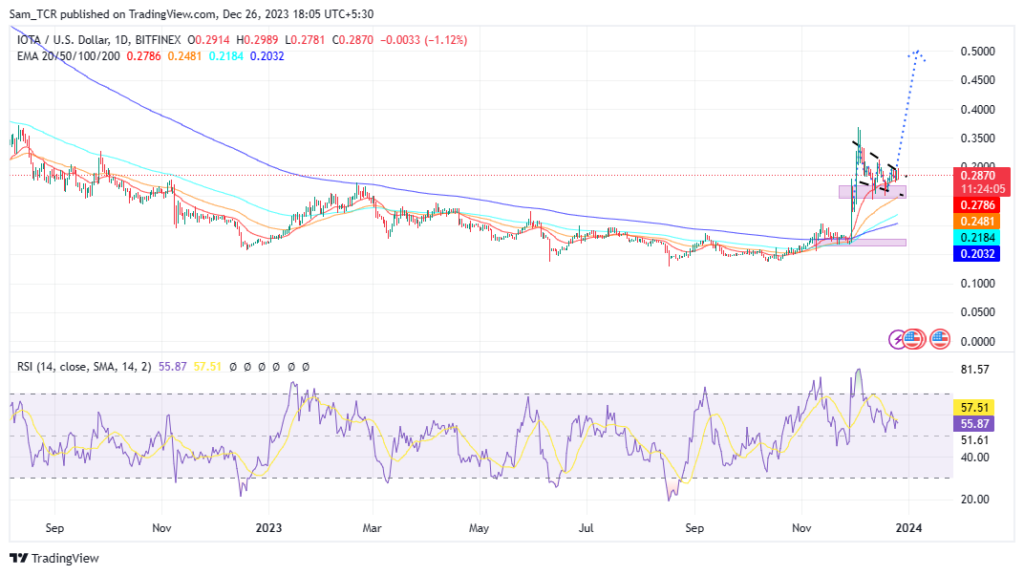Click the dark blue 0.2032 EMA label on the price axis
This screenshot has height=575, width=1024.
pos(977,254)
